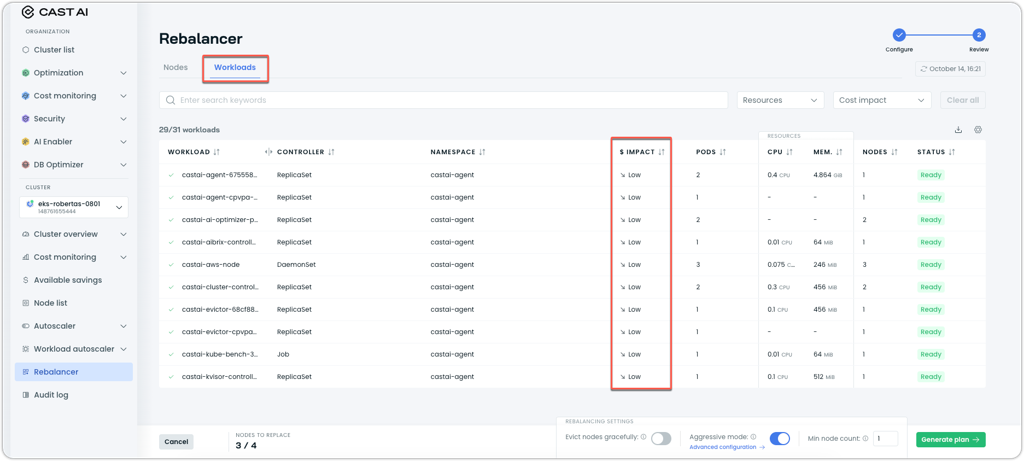The height and width of the screenshot is (461, 1024).
Task: Click the Rebalancer icon in sidebar
Action: tap(25, 372)
